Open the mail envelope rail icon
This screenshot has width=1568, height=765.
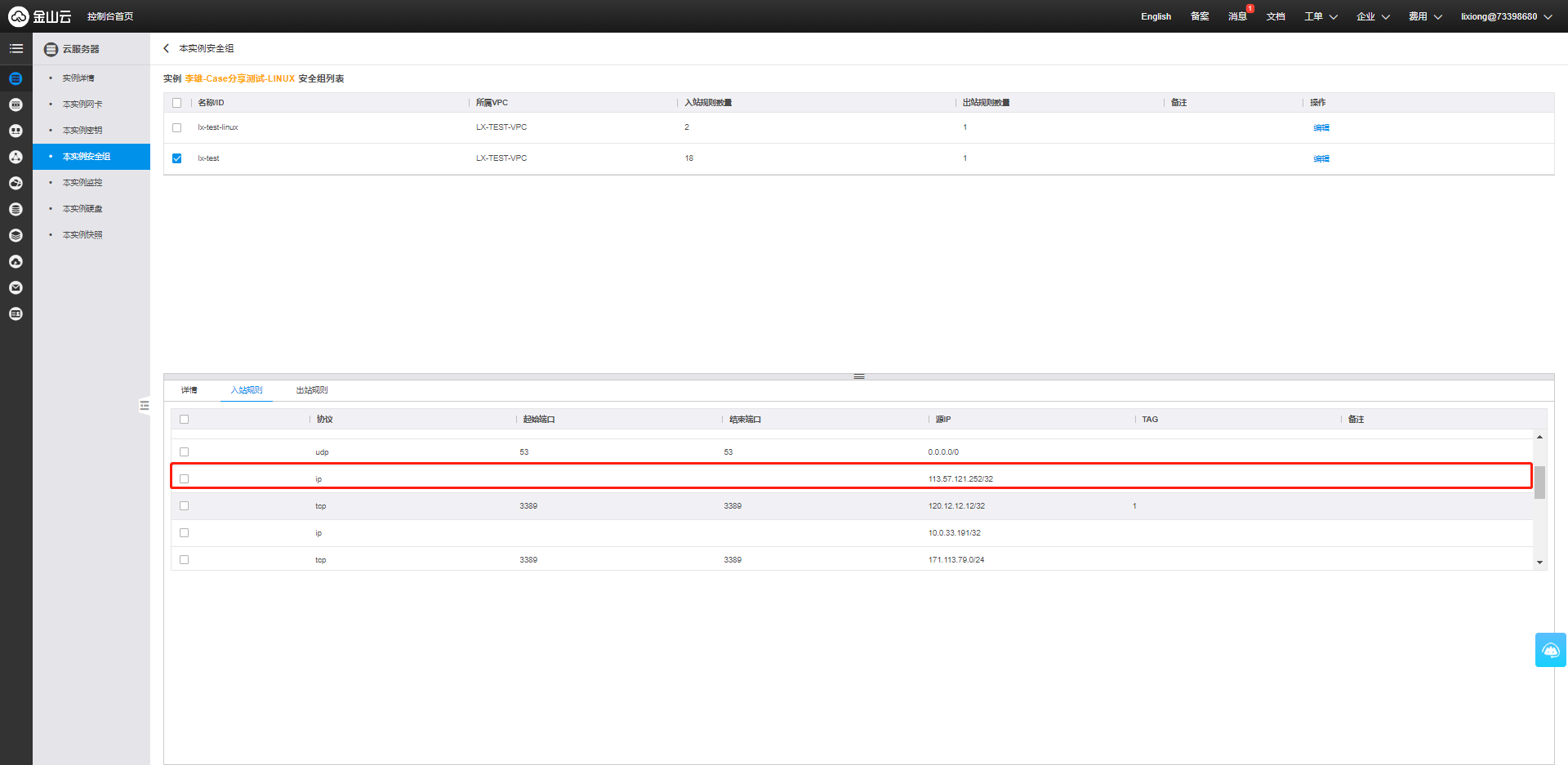16,287
